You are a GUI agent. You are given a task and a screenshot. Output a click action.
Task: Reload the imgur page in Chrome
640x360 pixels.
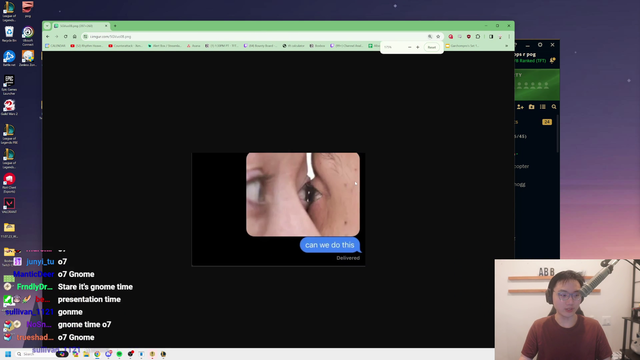66,37
